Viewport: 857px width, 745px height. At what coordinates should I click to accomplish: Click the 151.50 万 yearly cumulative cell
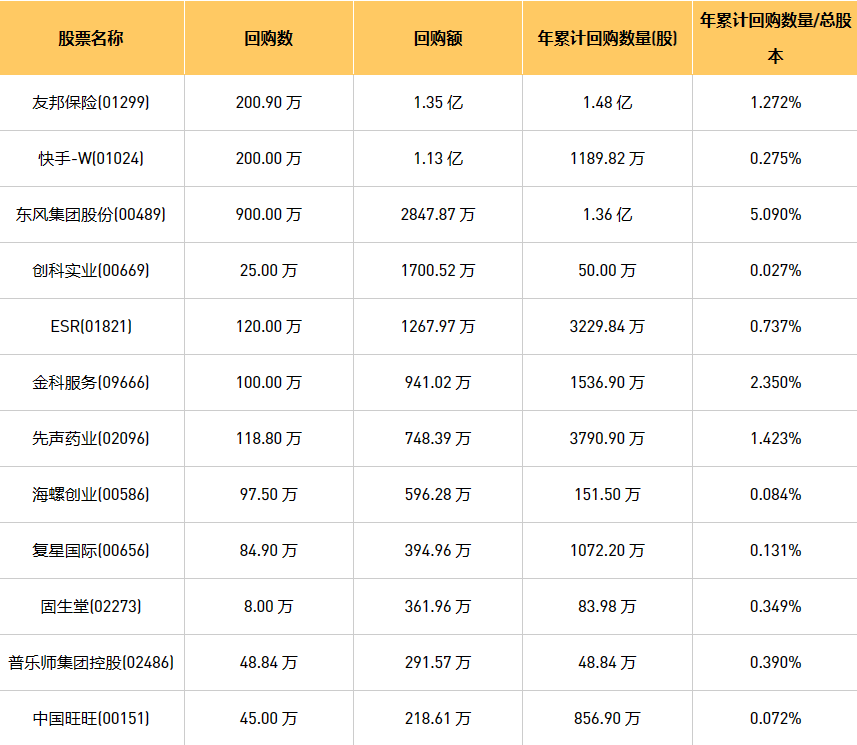coord(607,495)
